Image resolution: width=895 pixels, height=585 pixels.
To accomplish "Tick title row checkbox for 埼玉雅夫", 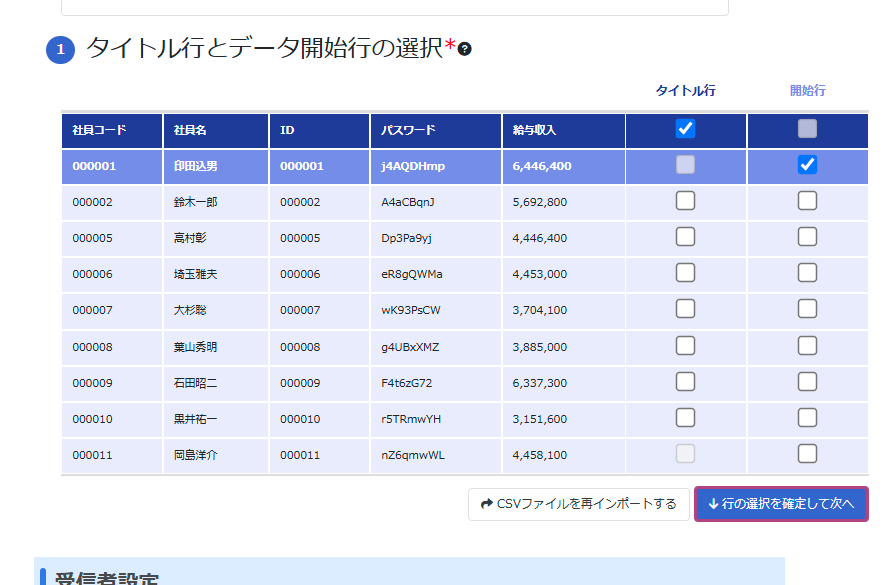I will [685, 273].
